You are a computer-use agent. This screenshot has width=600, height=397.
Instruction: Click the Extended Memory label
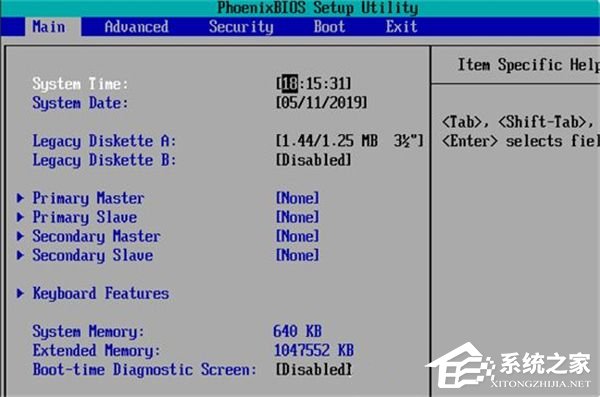point(96,351)
